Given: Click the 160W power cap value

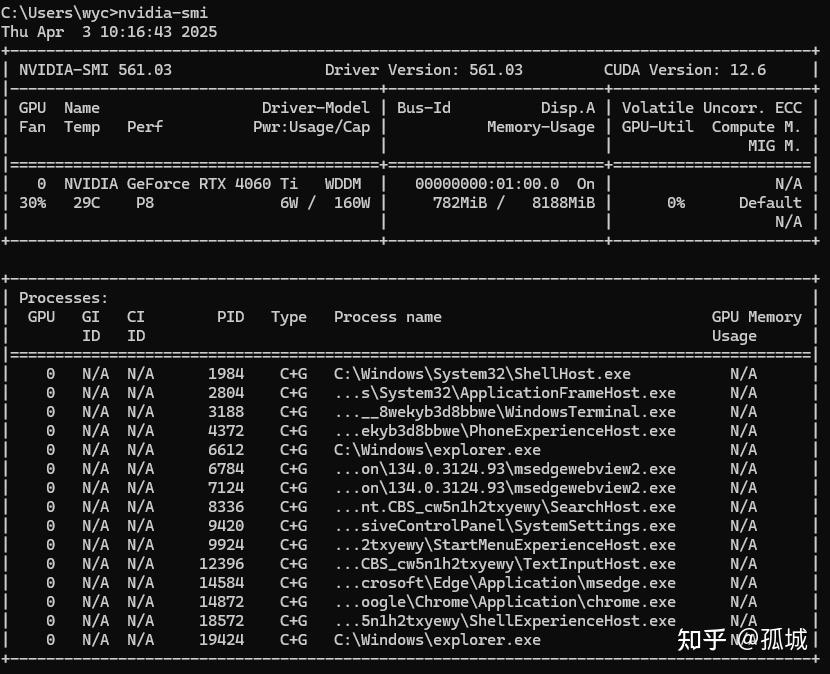Looking at the screenshot, I should 351,203.
